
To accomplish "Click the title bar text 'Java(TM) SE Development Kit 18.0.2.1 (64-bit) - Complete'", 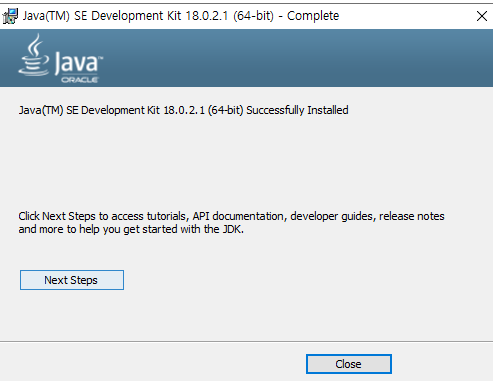I will tap(181, 16).
